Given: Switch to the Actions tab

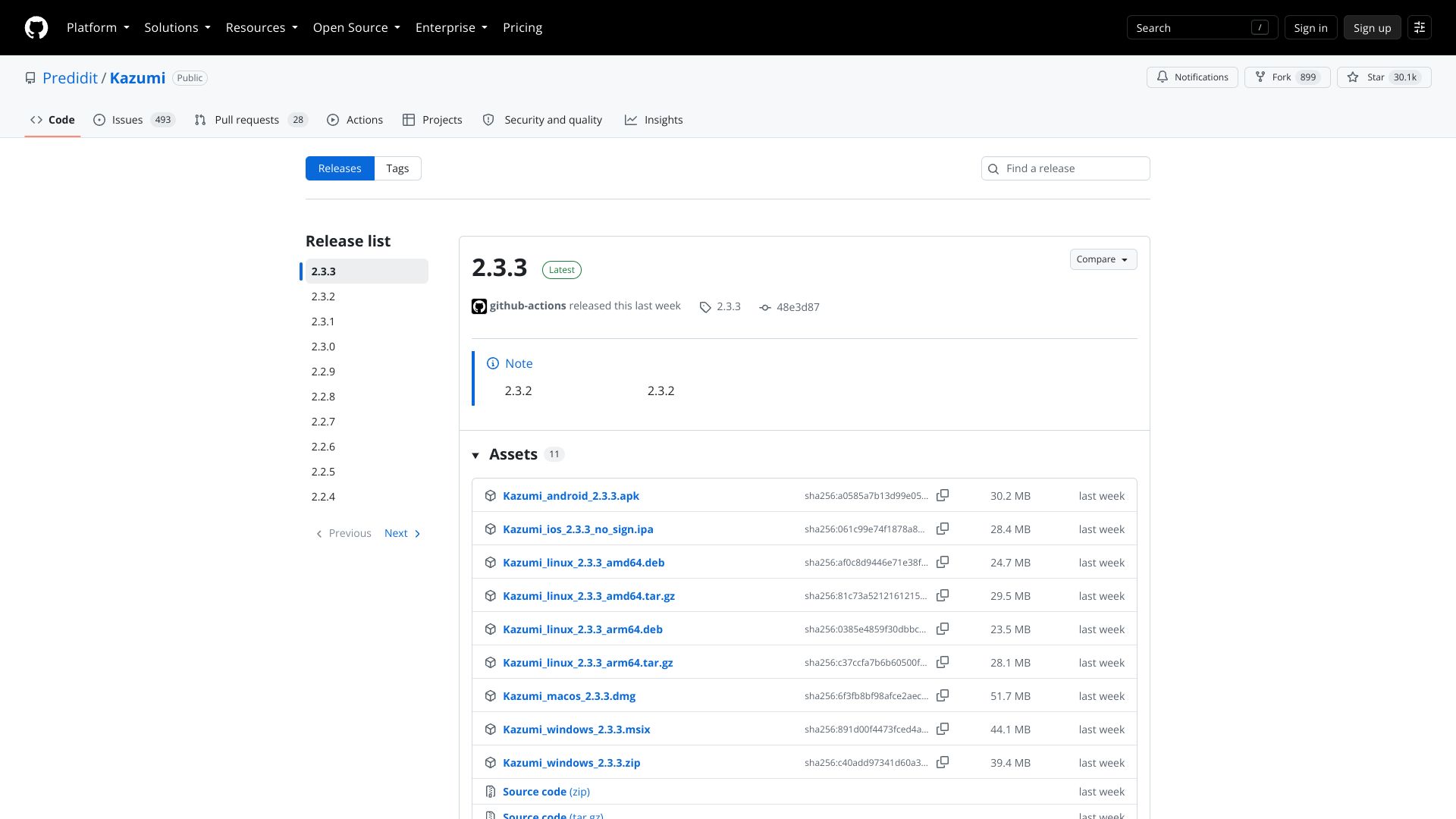Looking at the screenshot, I should tap(355, 120).
